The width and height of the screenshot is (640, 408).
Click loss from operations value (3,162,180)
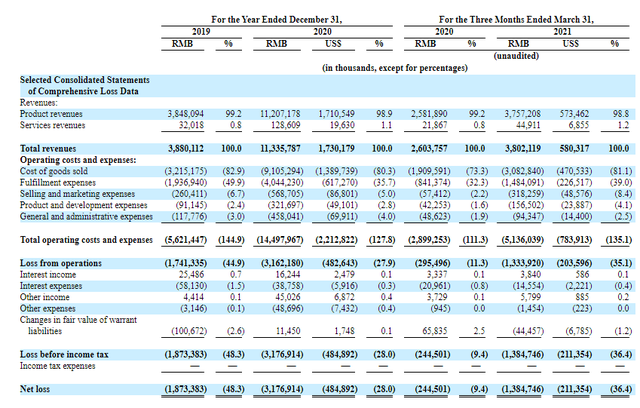282,263
